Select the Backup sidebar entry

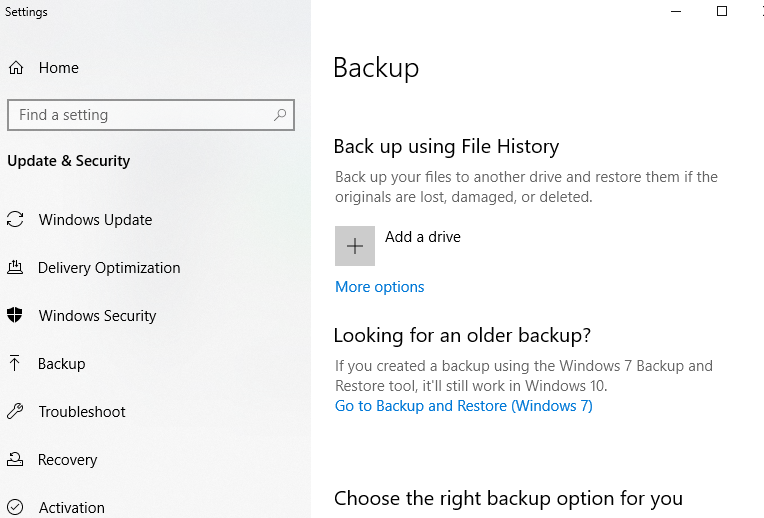pyautogui.click(x=62, y=364)
